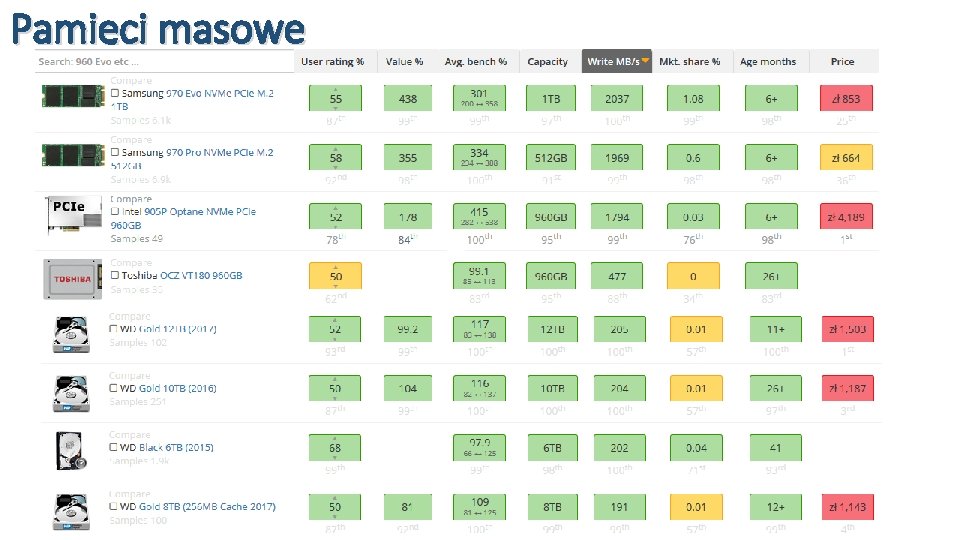960x540 pixels.
Task: Check the Intel 905P Optane compare box
Action: click(x=114, y=211)
